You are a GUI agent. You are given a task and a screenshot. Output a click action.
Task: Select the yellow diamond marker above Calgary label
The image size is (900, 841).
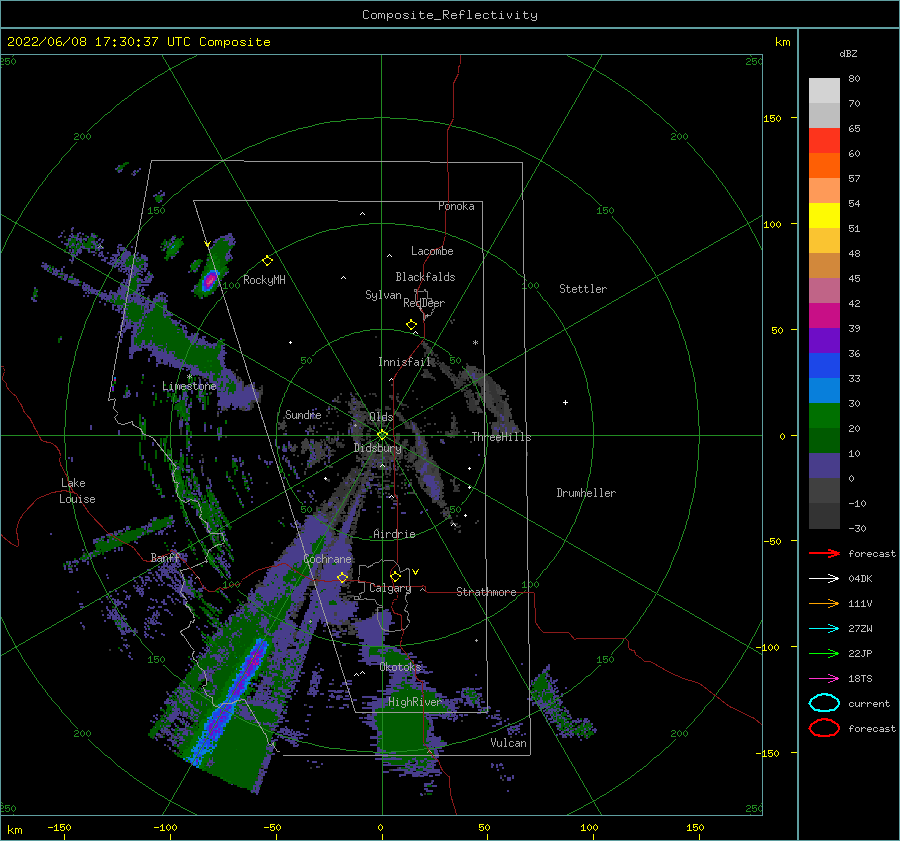click(x=395, y=576)
